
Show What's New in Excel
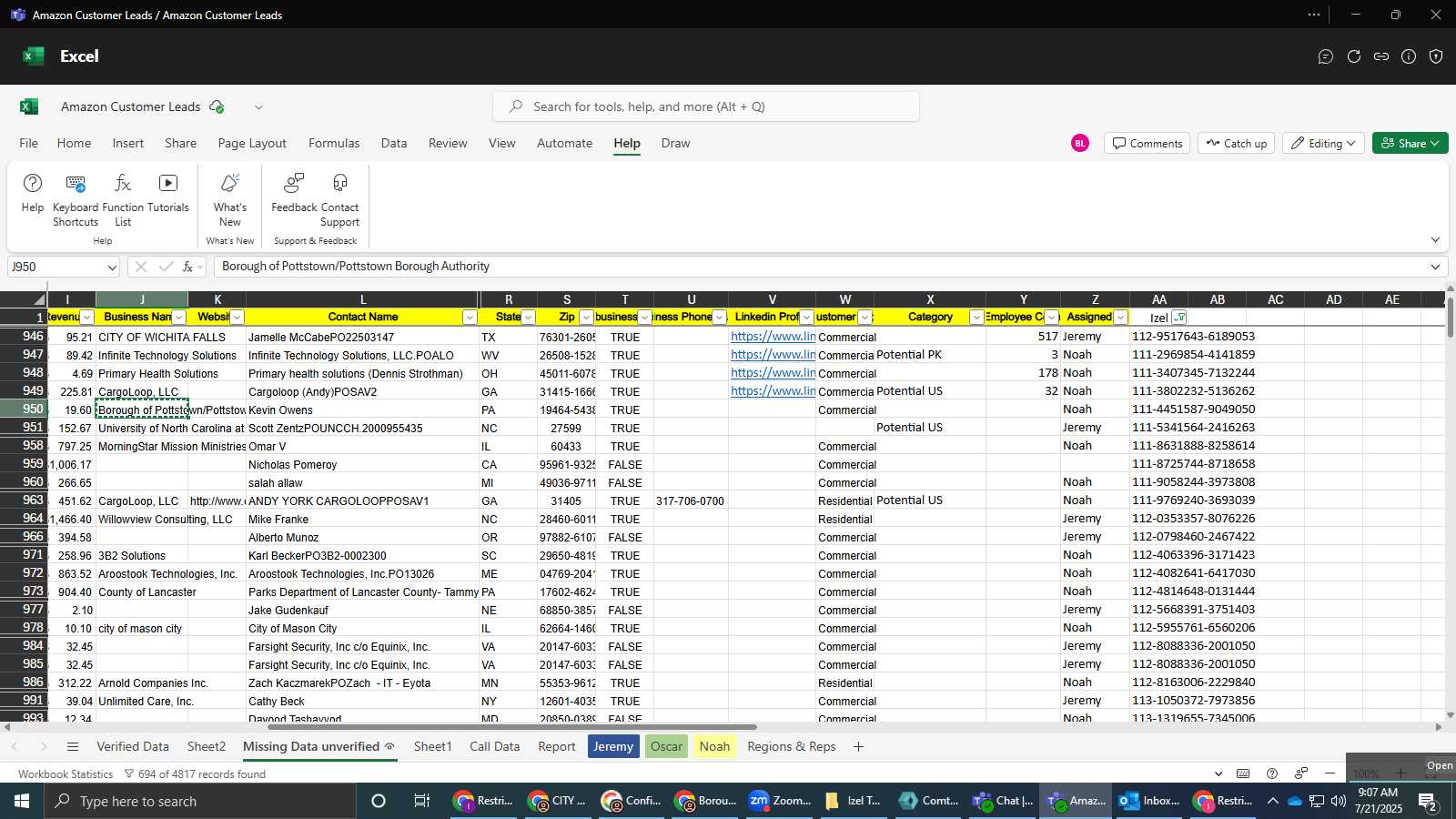point(230,200)
